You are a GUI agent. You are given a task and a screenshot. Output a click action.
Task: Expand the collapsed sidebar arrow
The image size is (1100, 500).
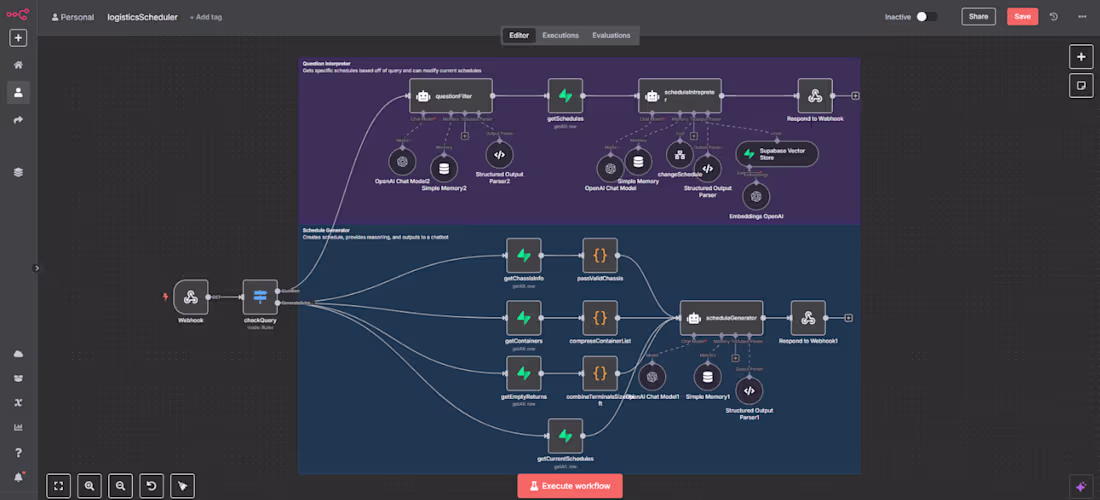click(x=37, y=267)
